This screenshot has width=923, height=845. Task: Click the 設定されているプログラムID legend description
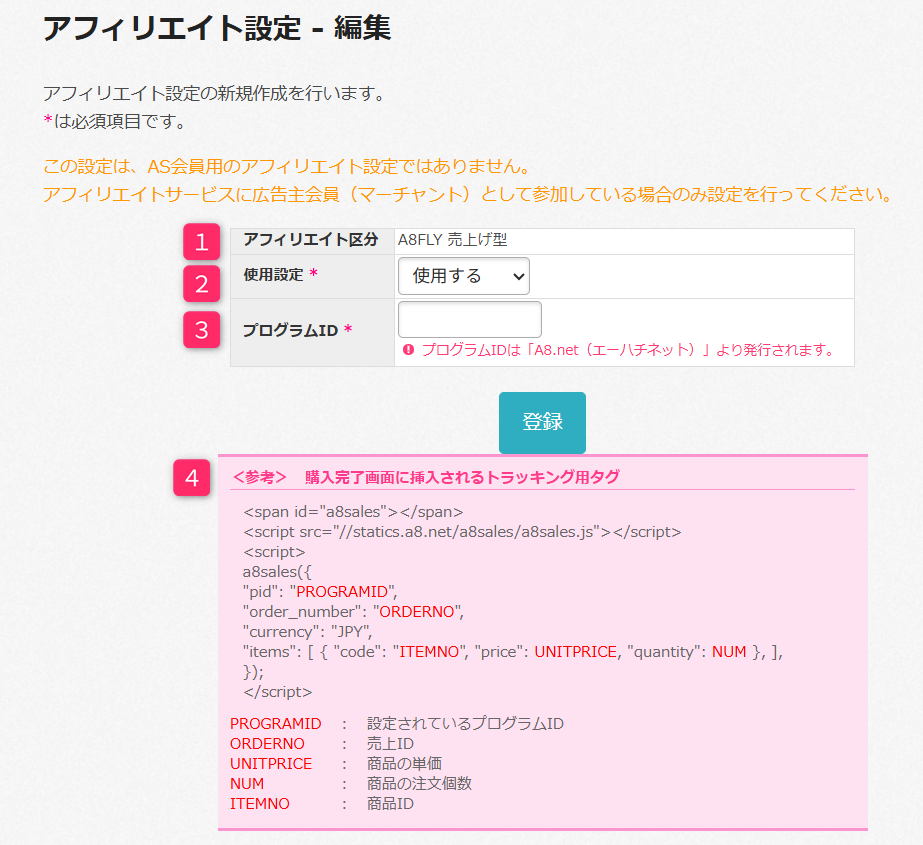coord(465,723)
